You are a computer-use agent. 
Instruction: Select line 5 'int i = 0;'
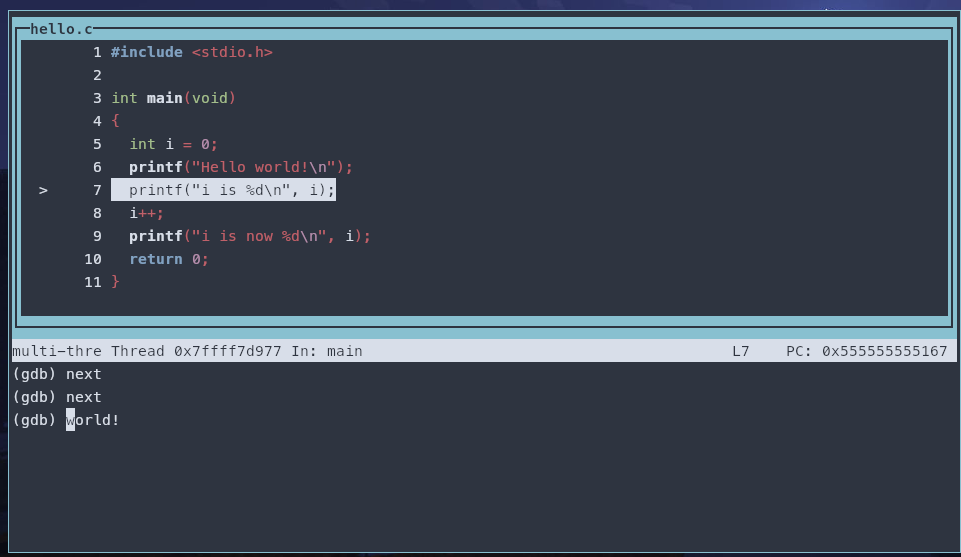click(173, 144)
